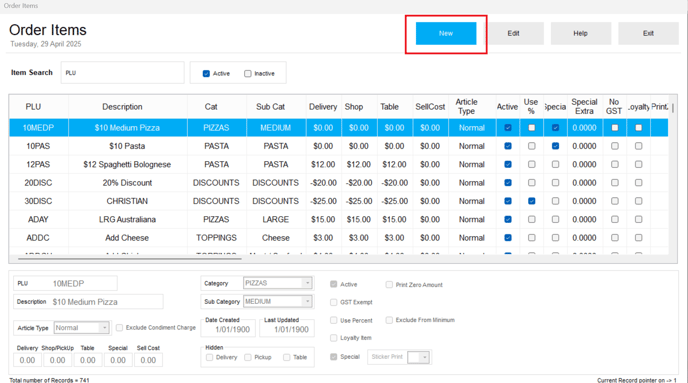
Task: Toggle the Active filter checkbox
Action: click(206, 74)
